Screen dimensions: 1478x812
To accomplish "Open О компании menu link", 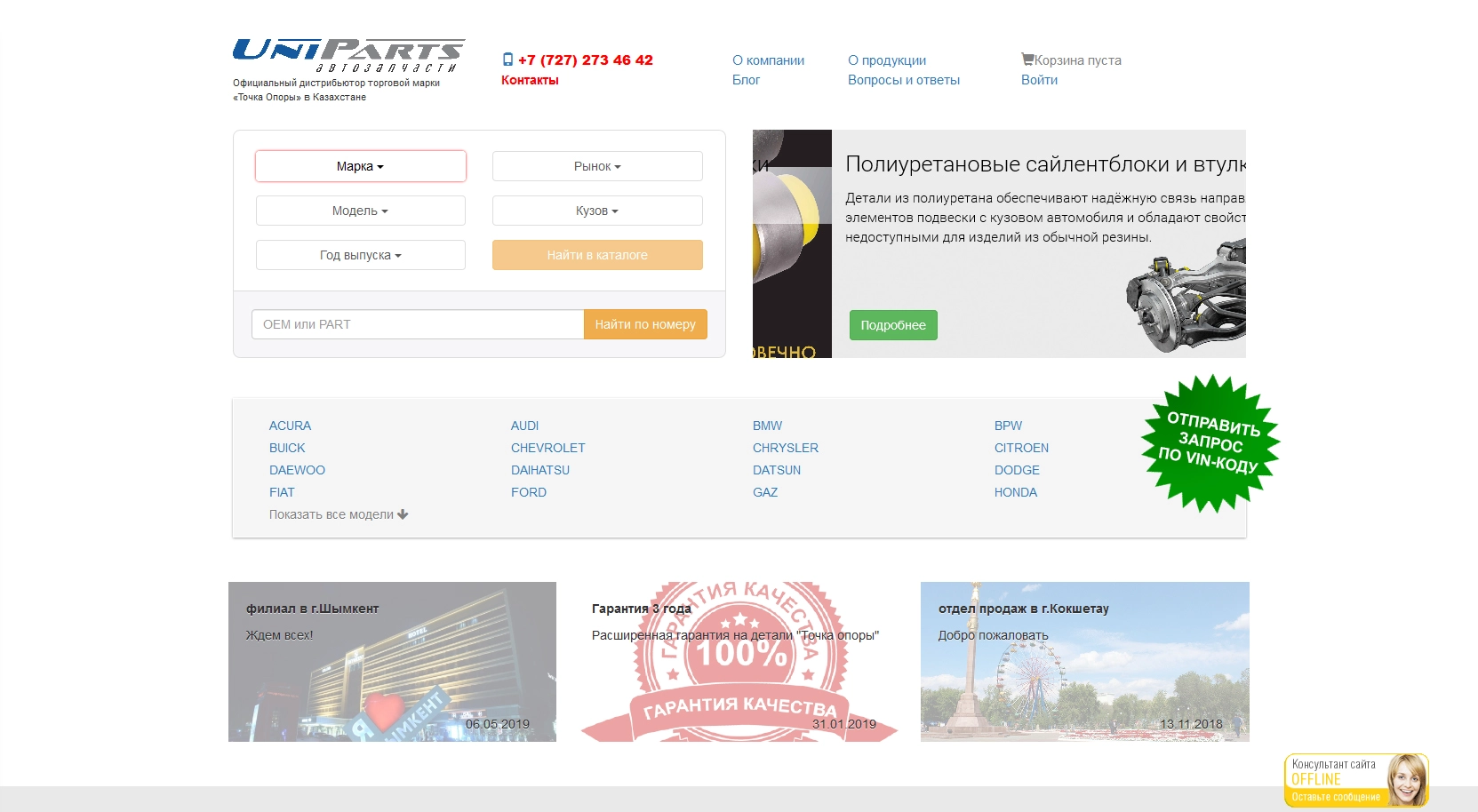I will click(x=768, y=60).
